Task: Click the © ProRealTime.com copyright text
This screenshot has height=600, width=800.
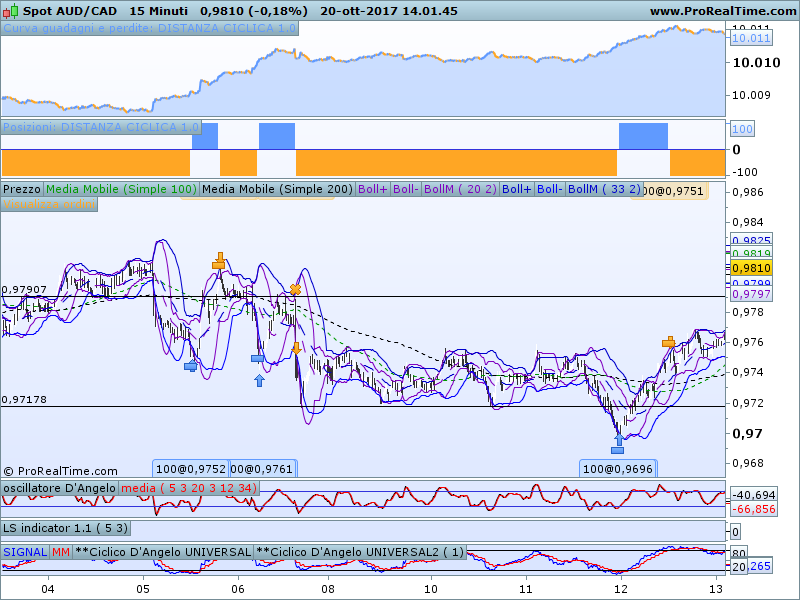Action: click(x=60, y=471)
